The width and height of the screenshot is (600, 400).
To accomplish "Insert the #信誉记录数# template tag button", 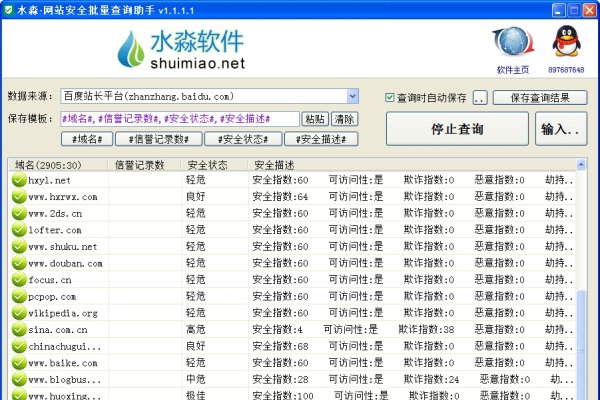I will tap(159, 139).
